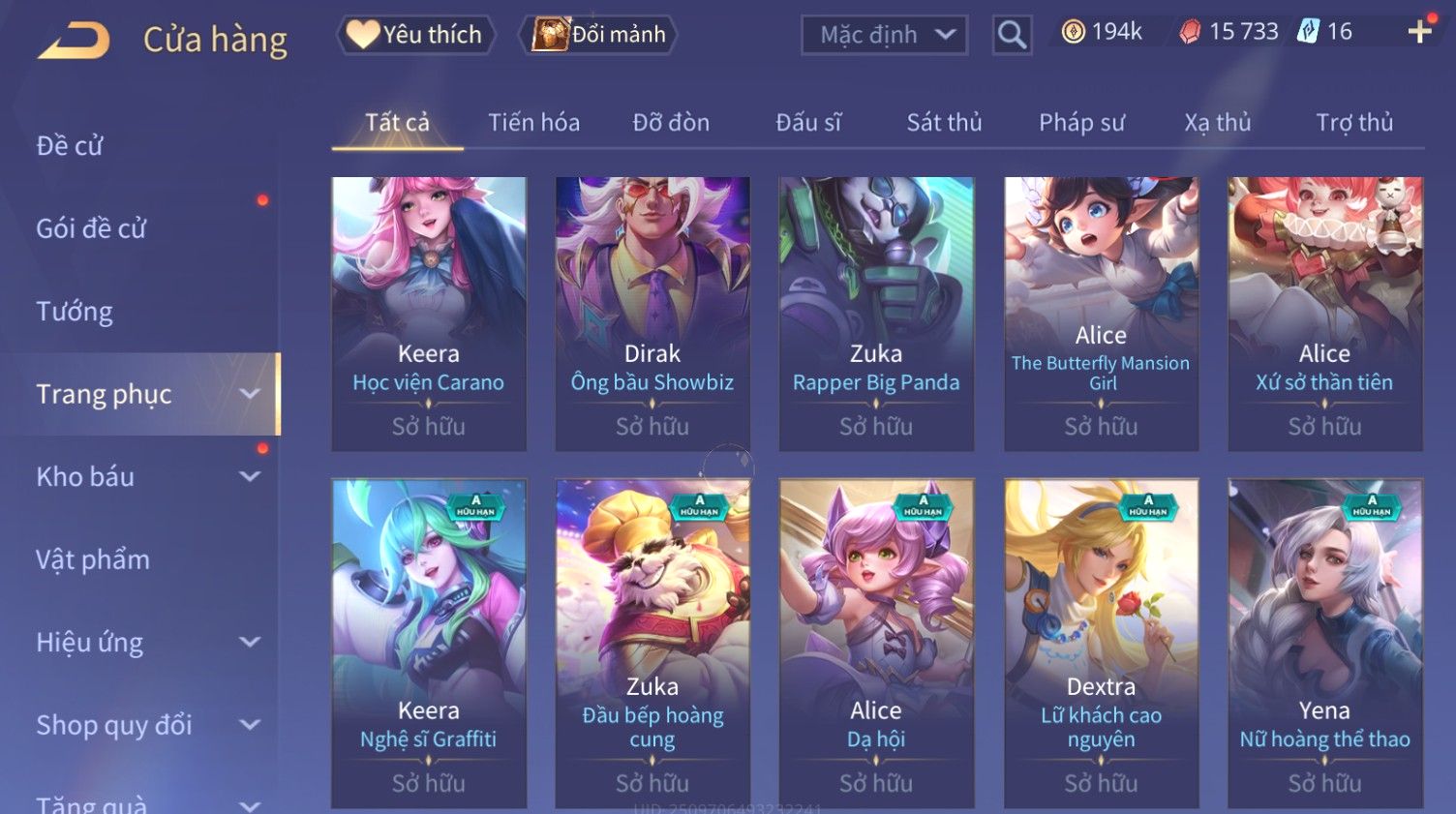
Task: Select the Sát thủ category tab
Action: (x=944, y=123)
